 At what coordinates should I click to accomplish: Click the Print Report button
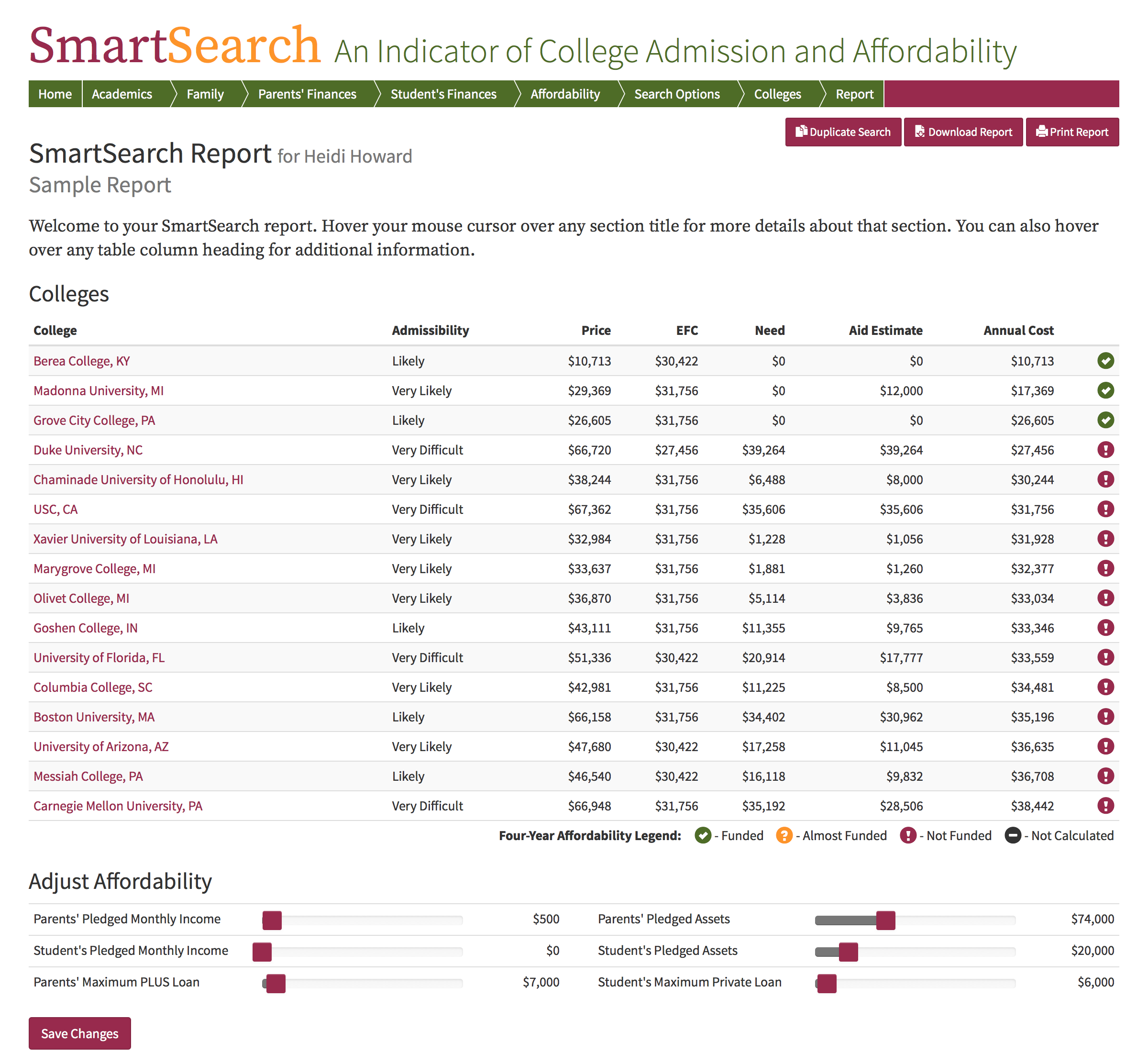pos(1071,132)
